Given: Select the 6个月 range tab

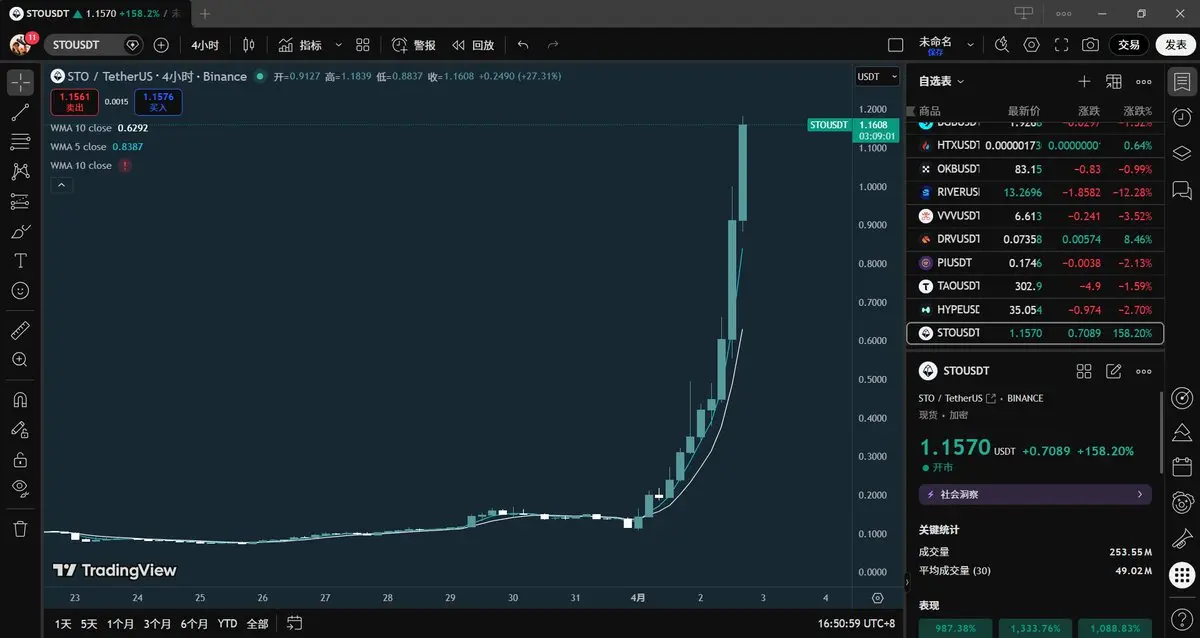Looking at the screenshot, I should click(x=194, y=623).
